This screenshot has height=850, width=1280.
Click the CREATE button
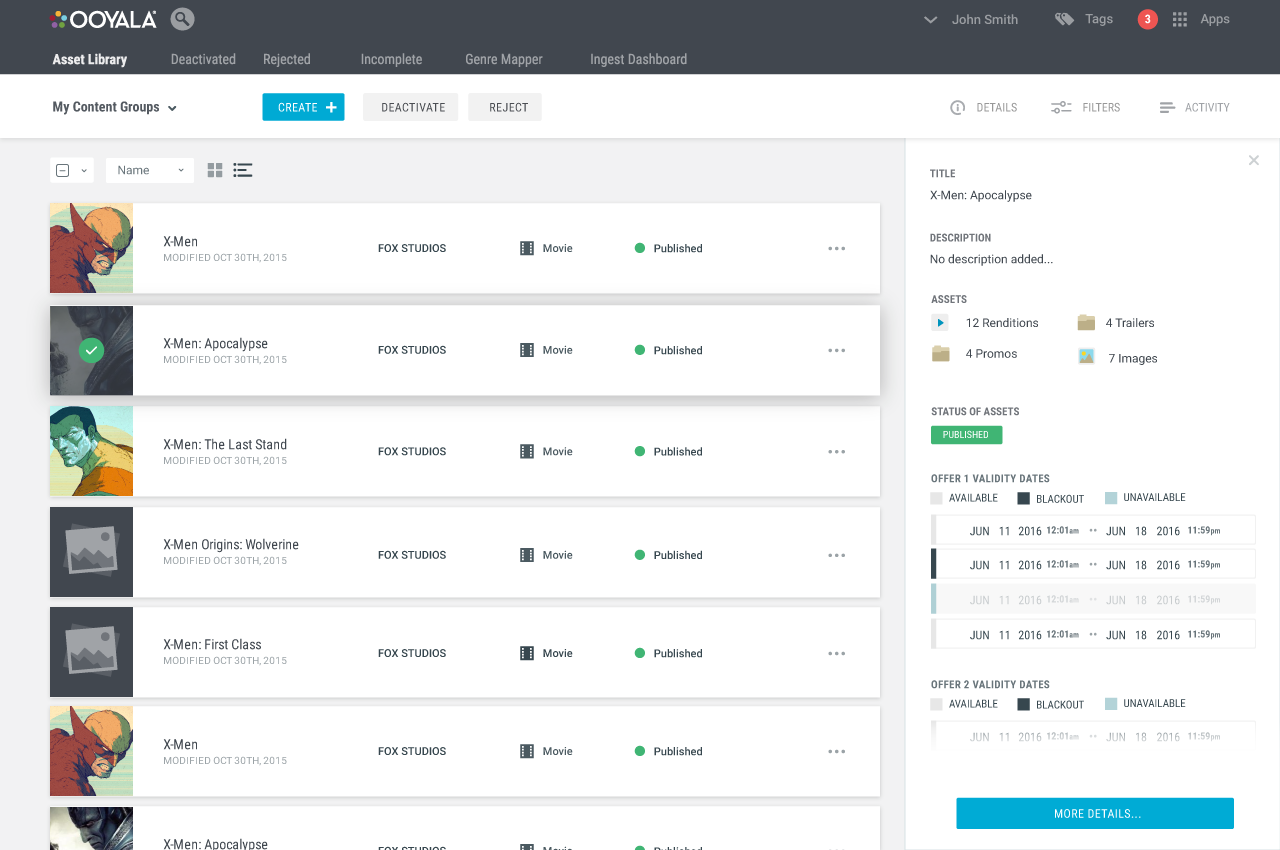(x=303, y=107)
